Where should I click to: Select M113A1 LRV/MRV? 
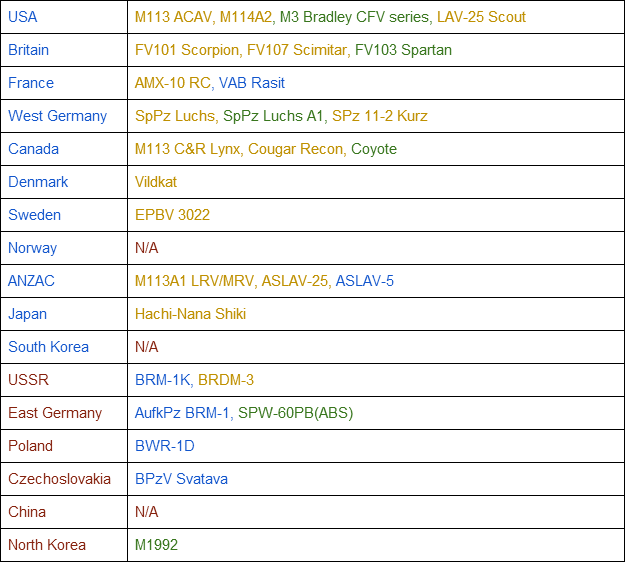(194, 281)
